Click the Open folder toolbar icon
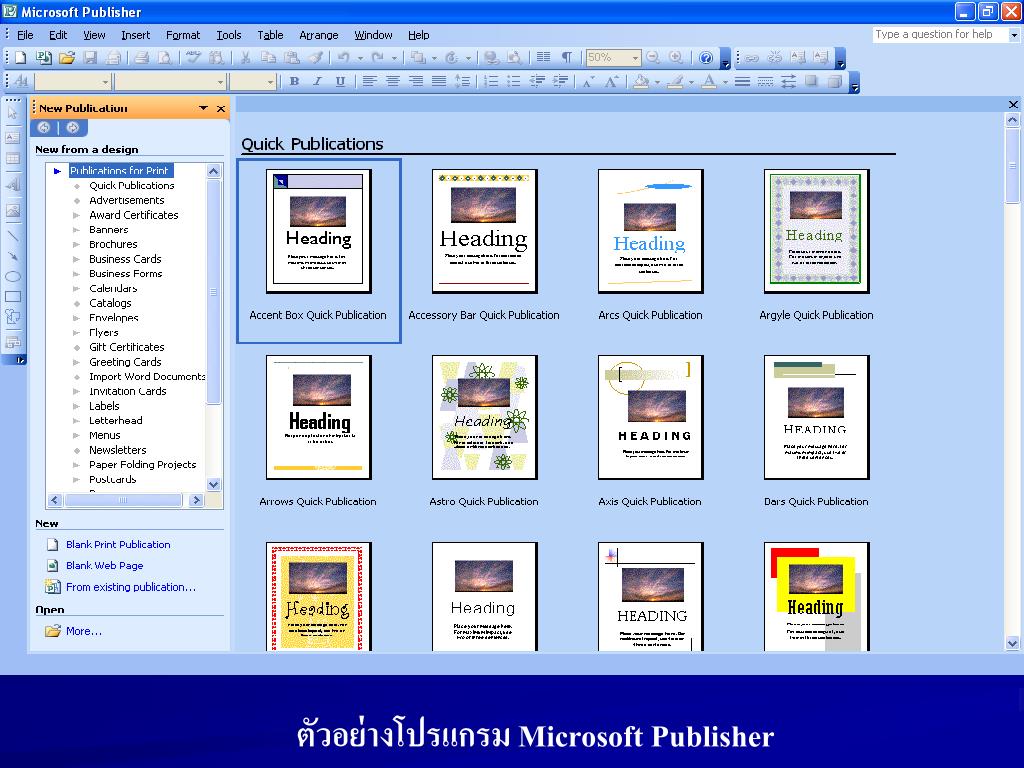Screen dimensions: 1024x768 pos(66,58)
